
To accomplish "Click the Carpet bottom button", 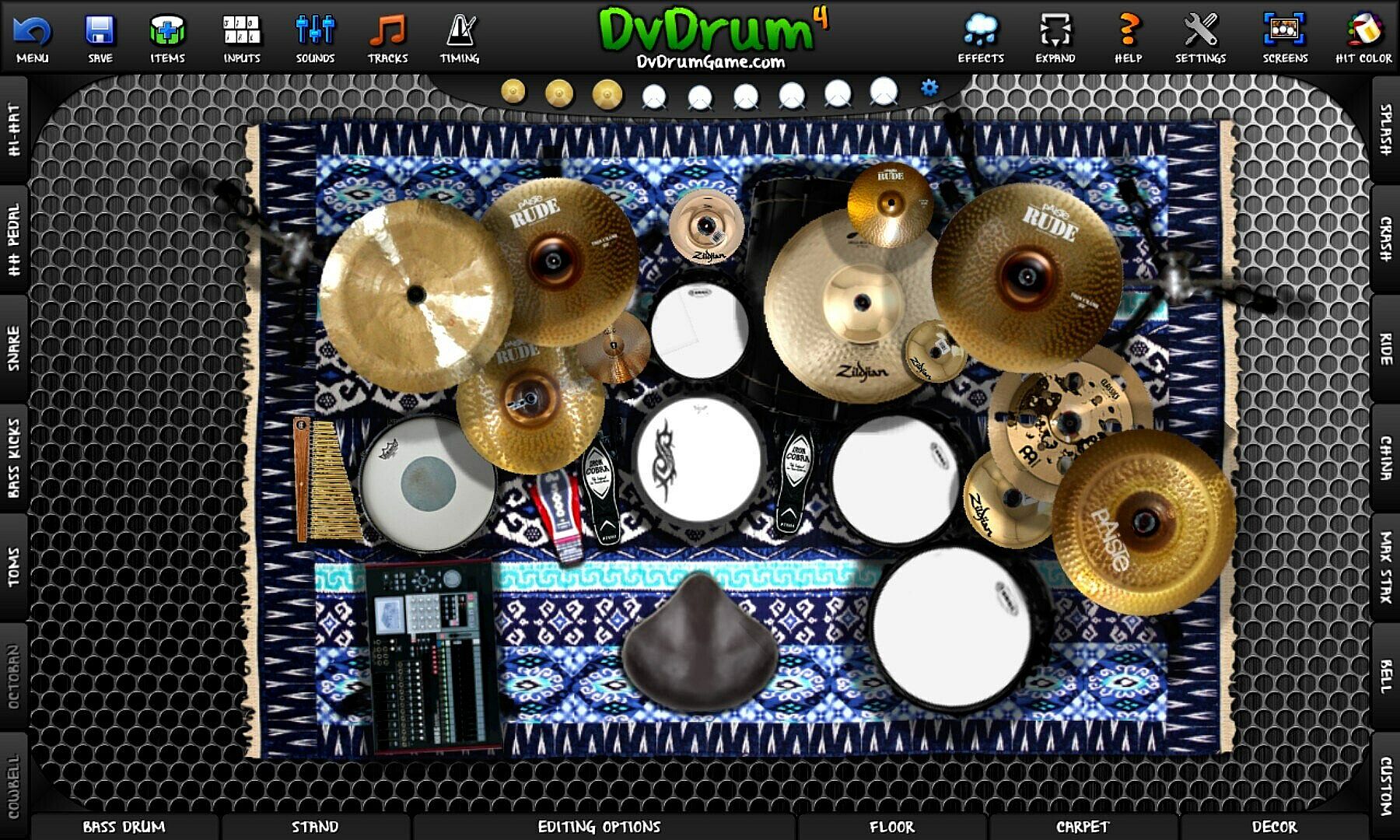I will click(x=1082, y=827).
